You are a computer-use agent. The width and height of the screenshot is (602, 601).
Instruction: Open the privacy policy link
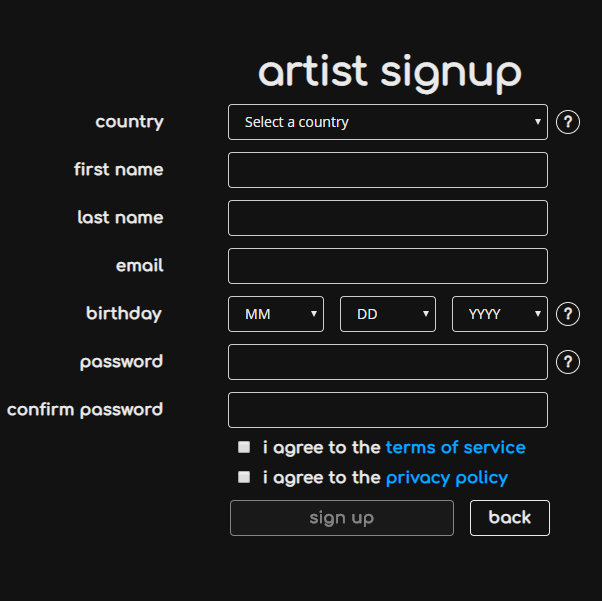[x=446, y=477]
